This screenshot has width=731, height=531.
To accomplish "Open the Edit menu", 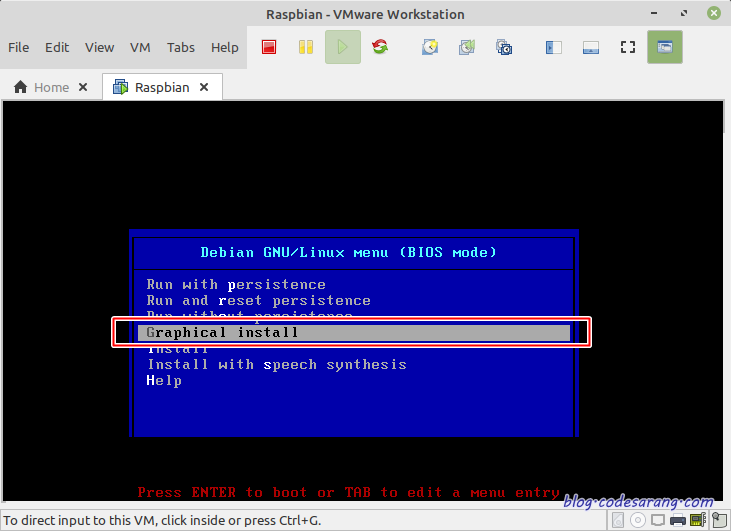I will pyautogui.click(x=57, y=48).
